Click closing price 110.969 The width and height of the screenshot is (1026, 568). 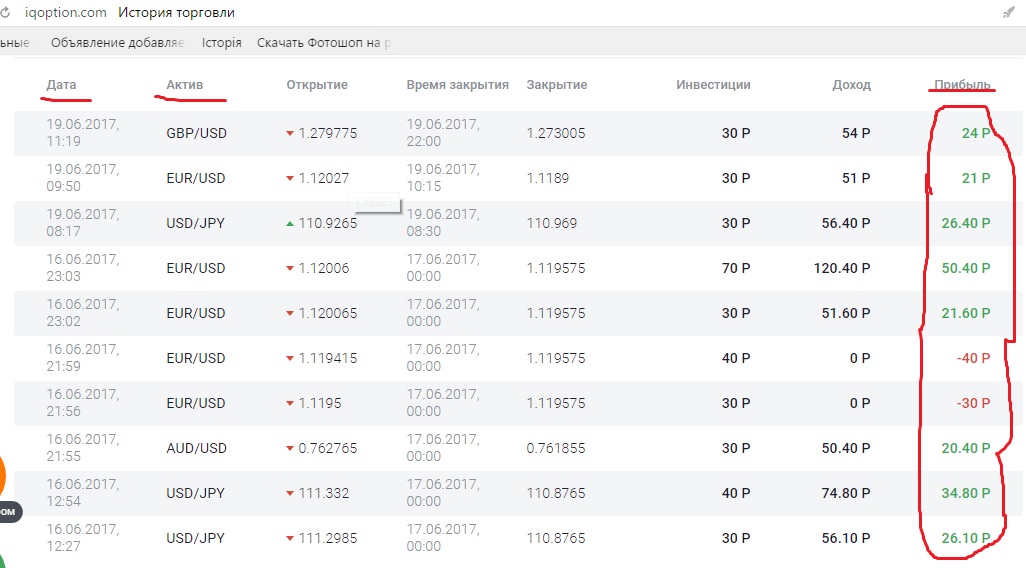click(552, 223)
